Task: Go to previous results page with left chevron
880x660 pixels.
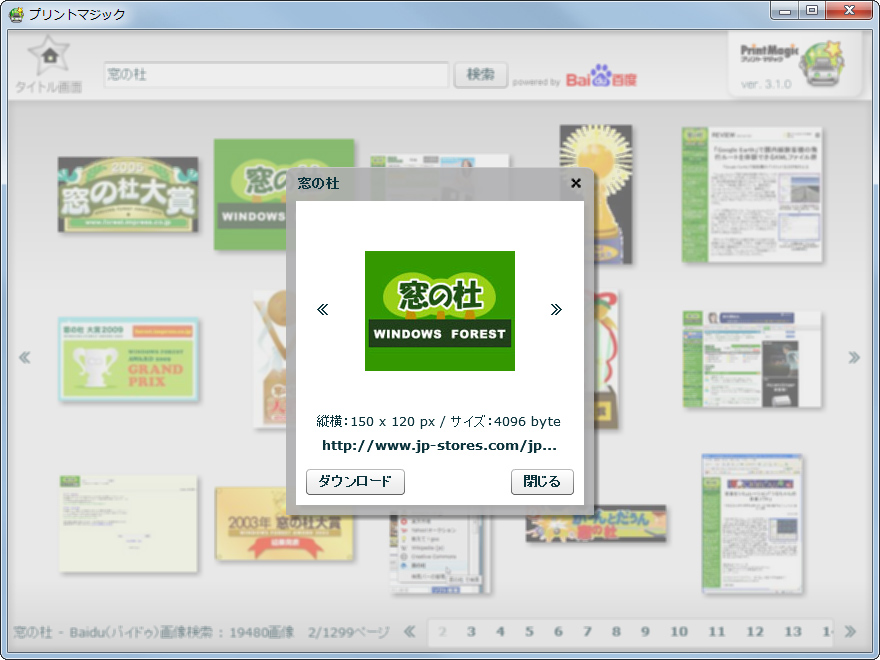Action: click(x=25, y=357)
